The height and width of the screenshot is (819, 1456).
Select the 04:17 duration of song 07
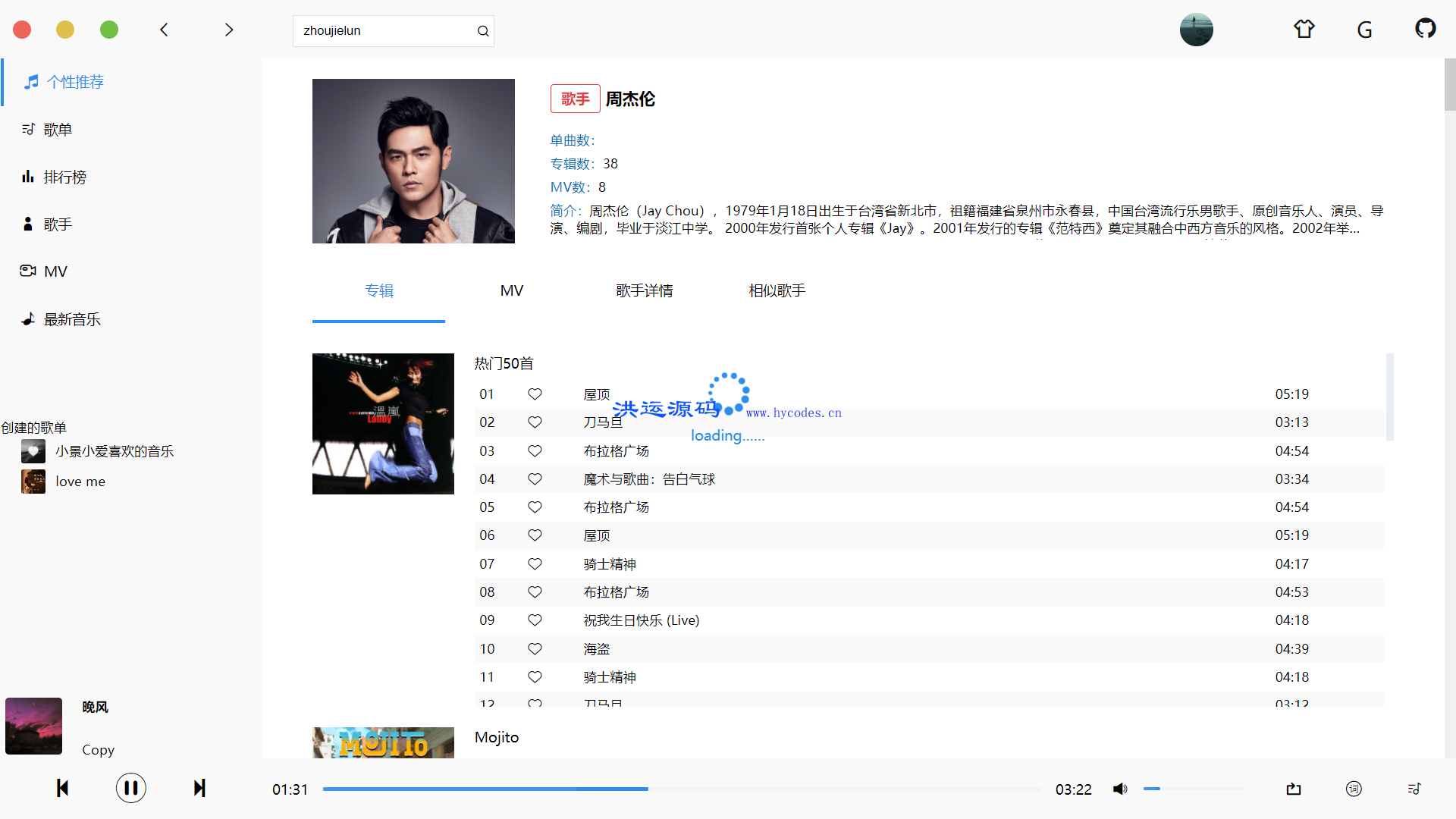[1291, 564]
